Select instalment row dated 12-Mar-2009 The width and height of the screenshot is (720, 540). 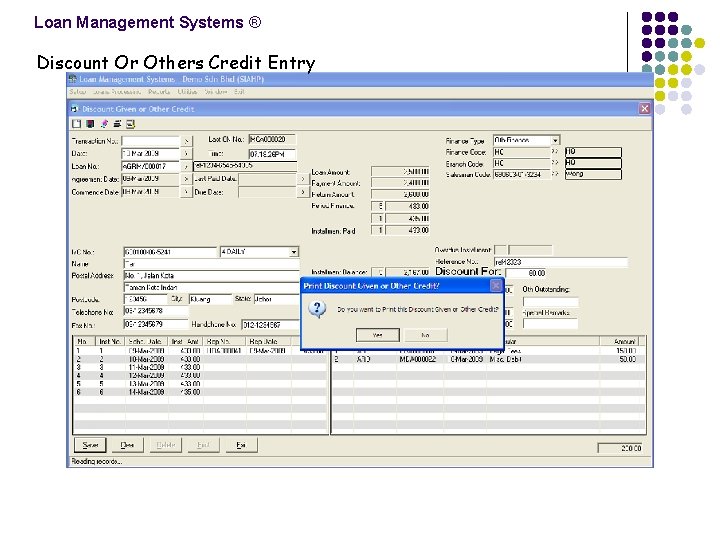pos(201,376)
